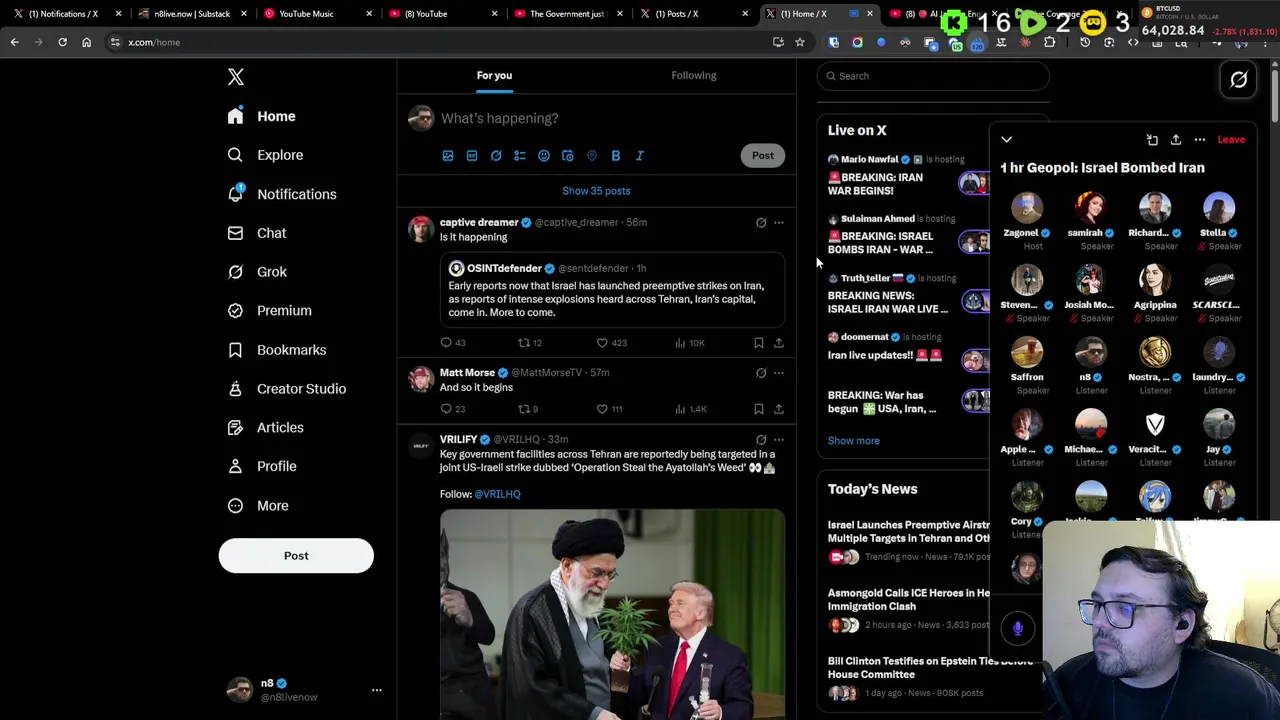Screen dimensions: 1280x720
Task: Open Khamenei and Trump image in VRILIFY post
Action: [x=612, y=614]
